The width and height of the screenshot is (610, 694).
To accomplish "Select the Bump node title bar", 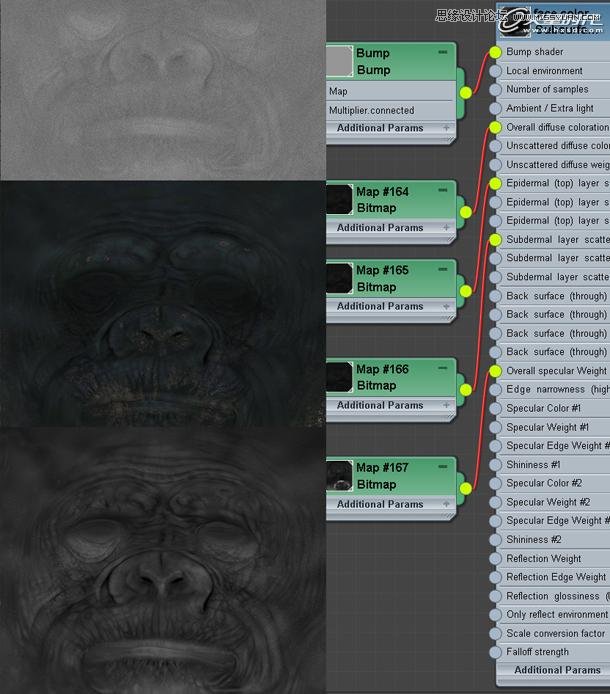I will point(391,62).
